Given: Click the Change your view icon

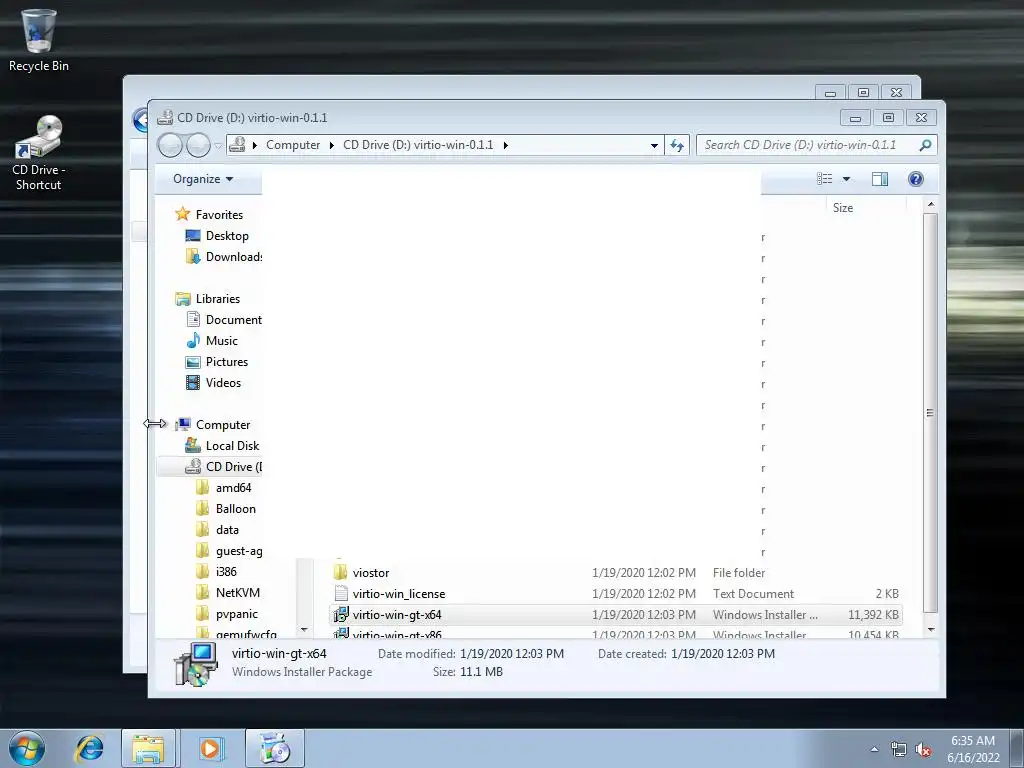Looking at the screenshot, I should pyautogui.click(x=825, y=179).
